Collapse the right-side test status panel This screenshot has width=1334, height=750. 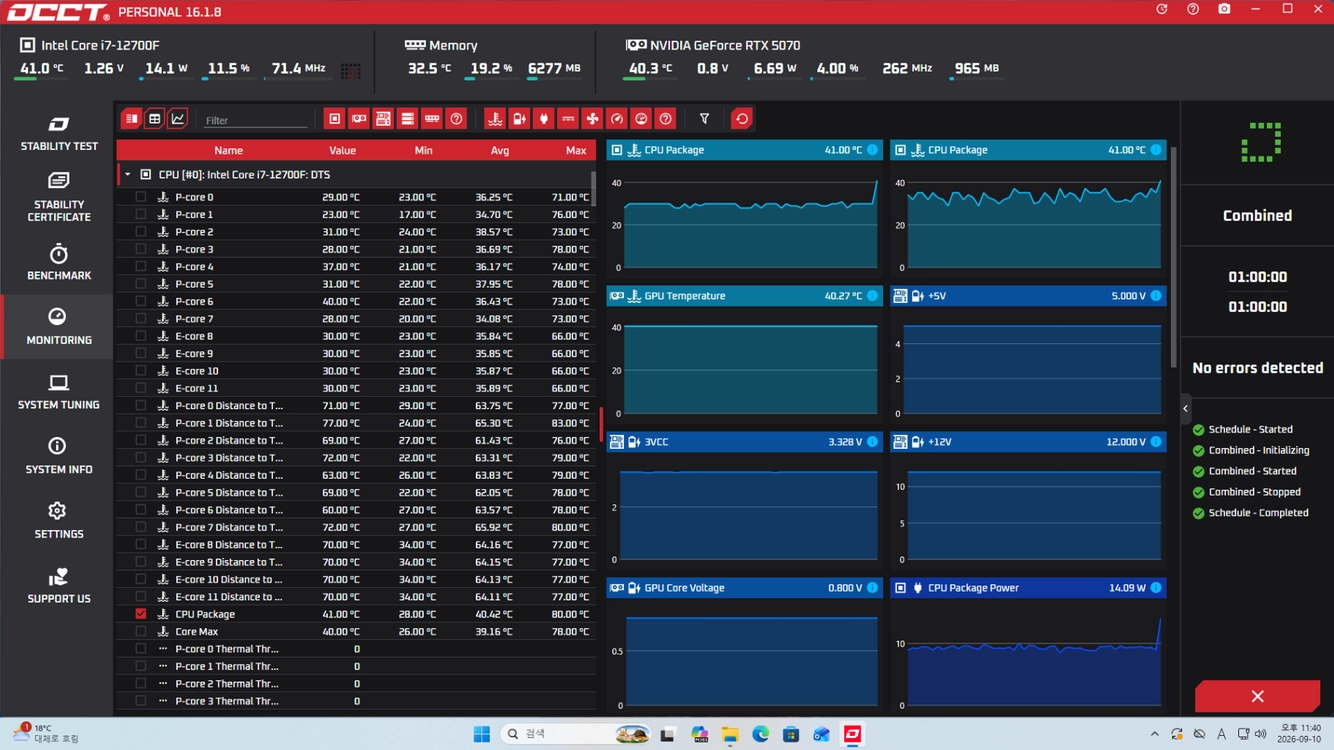click(x=1186, y=408)
